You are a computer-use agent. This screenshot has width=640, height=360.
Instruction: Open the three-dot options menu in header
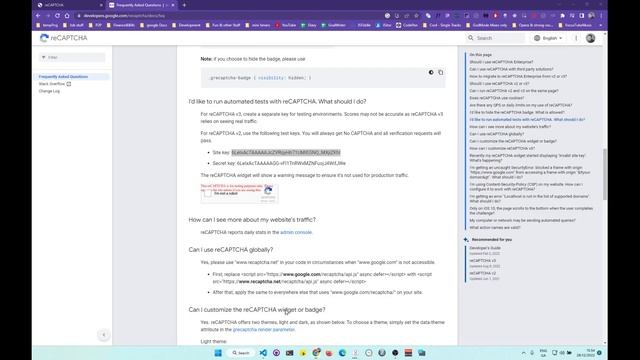pos(576,38)
